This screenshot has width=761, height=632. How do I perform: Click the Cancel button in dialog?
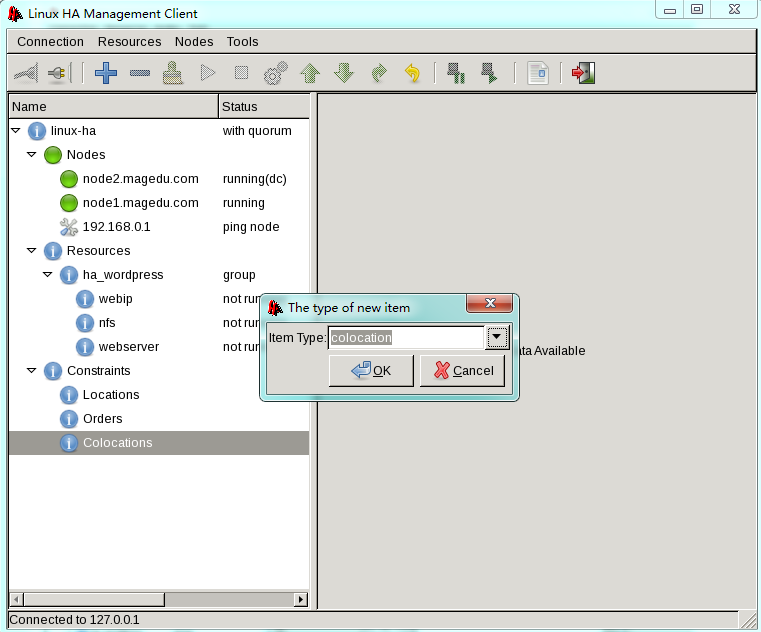tap(462, 370)
